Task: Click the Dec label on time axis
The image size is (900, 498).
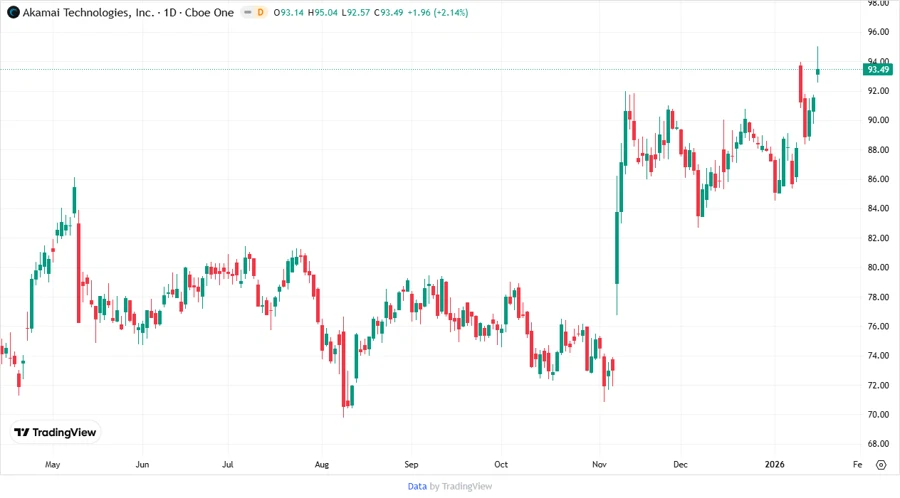Action: 681,465
